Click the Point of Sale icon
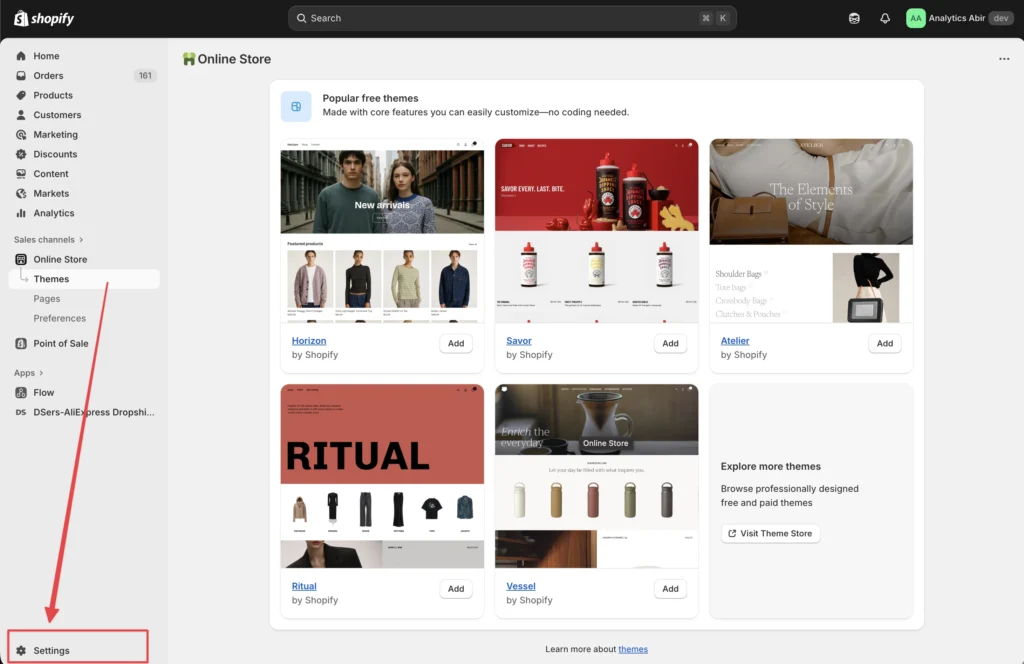 [x=21, y=343]
